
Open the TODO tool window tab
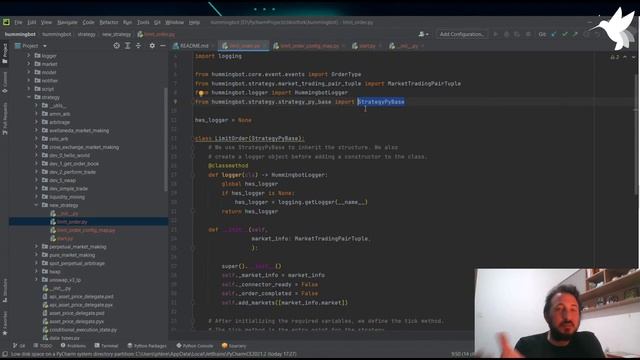[x=43, y=346]
